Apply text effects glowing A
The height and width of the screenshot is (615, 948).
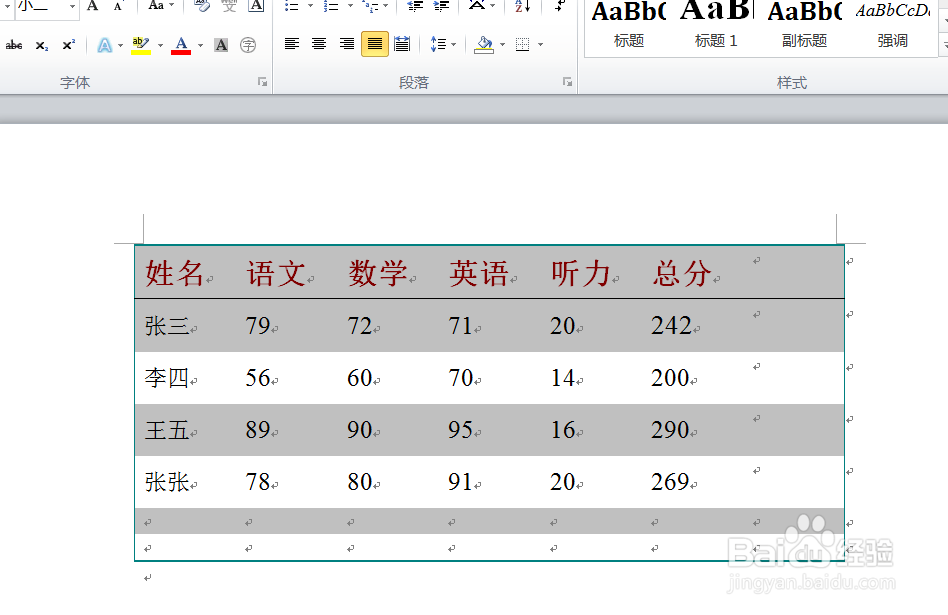105,45
